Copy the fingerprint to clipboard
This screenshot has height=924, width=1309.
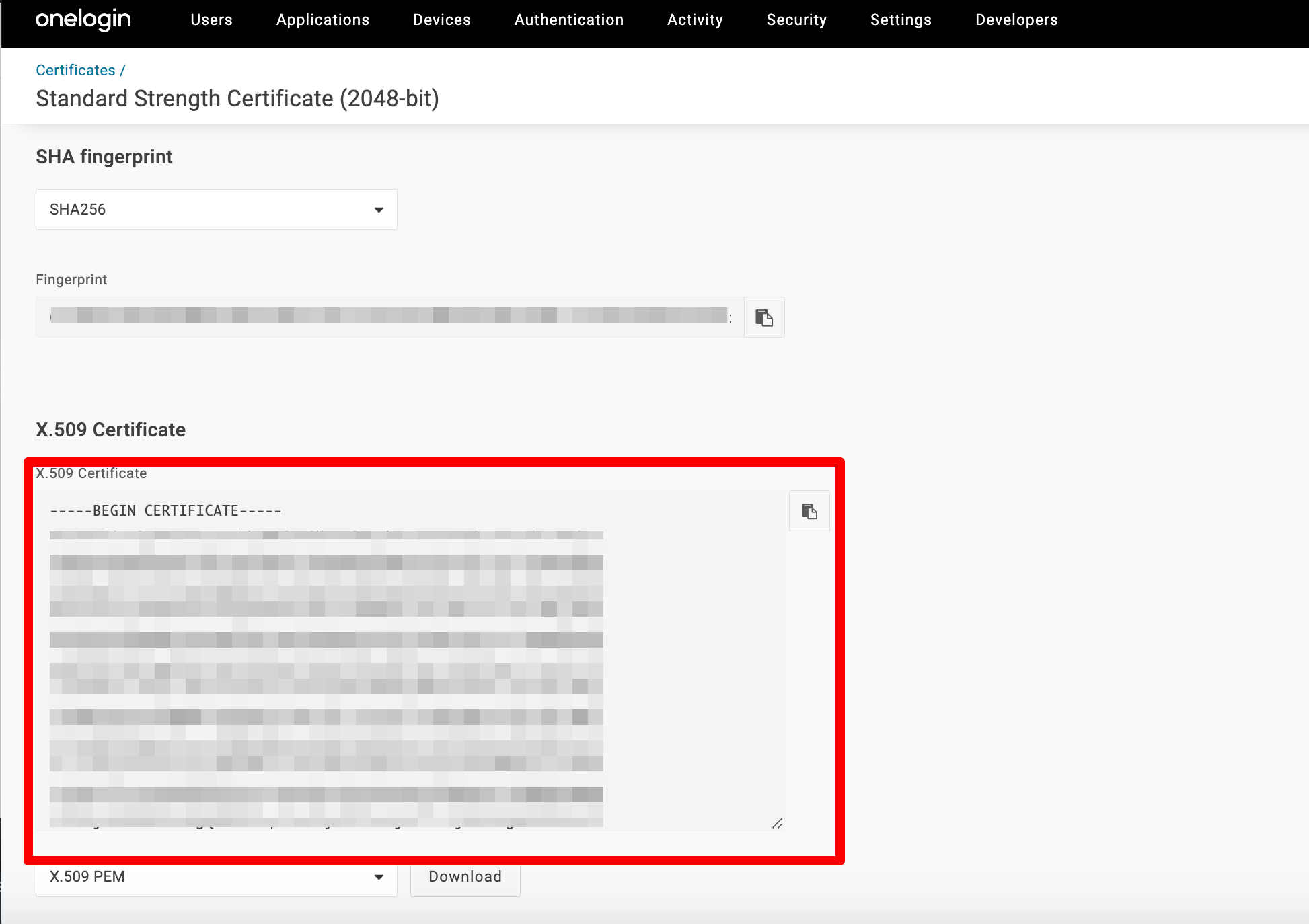click(x=764, y=317)
